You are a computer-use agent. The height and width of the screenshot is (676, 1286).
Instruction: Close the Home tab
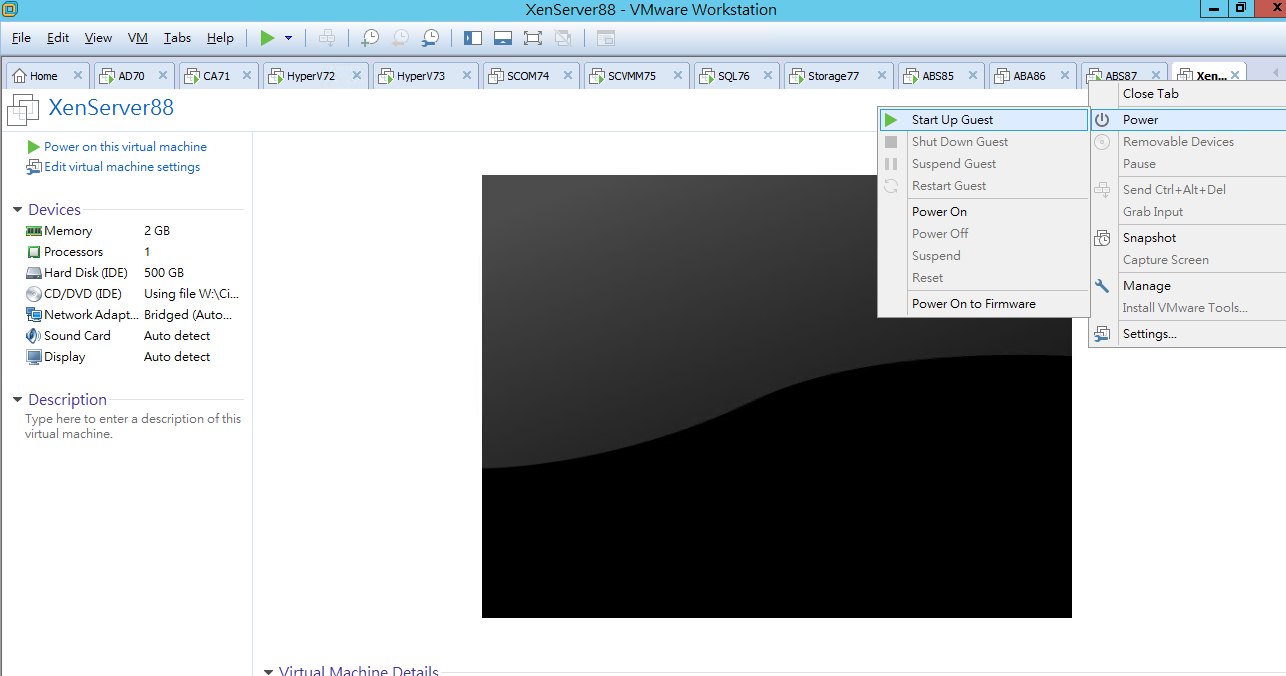(x=78, y=75)
